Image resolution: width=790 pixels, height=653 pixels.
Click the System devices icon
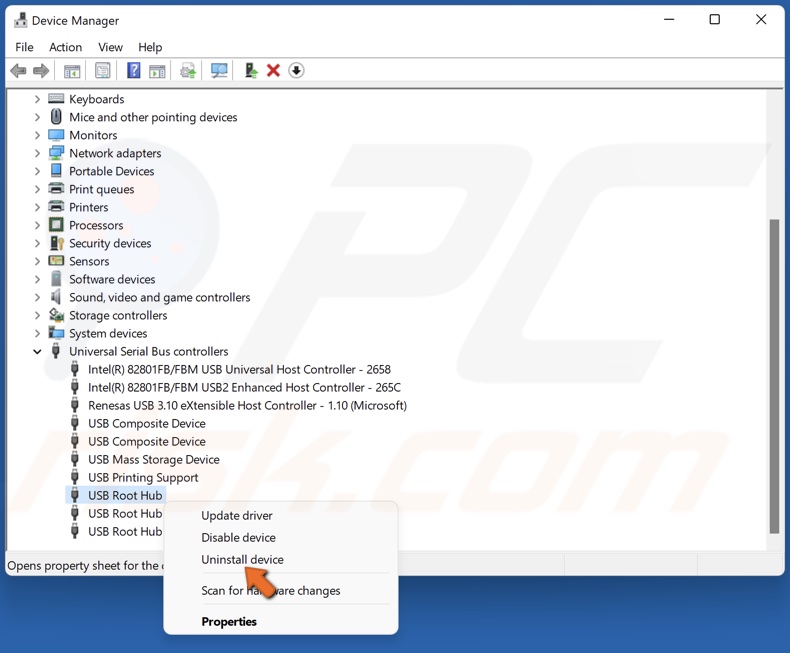[56, 333]
